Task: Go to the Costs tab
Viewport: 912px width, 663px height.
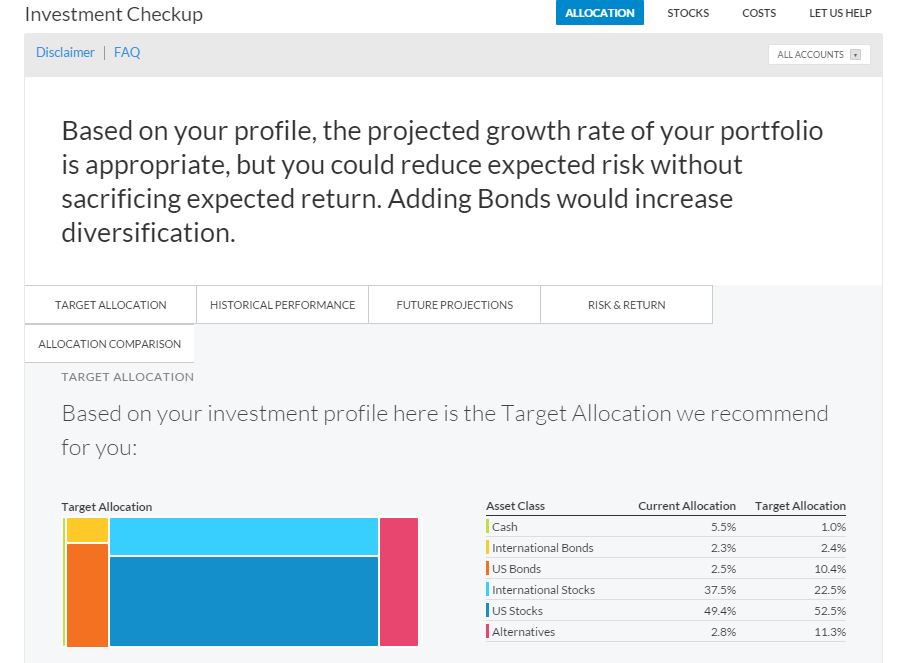Action: click(x=759, y=13)
